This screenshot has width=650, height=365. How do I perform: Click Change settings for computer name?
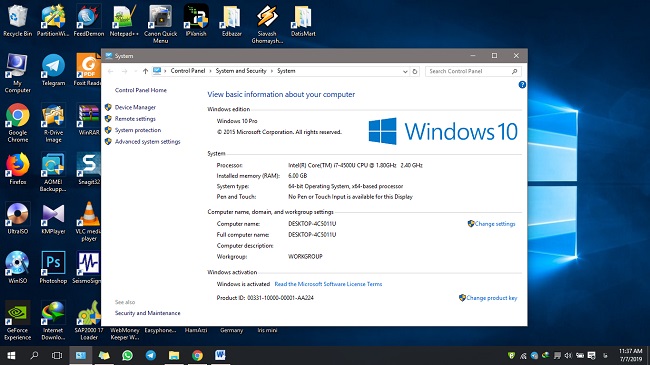coord(495,224)
